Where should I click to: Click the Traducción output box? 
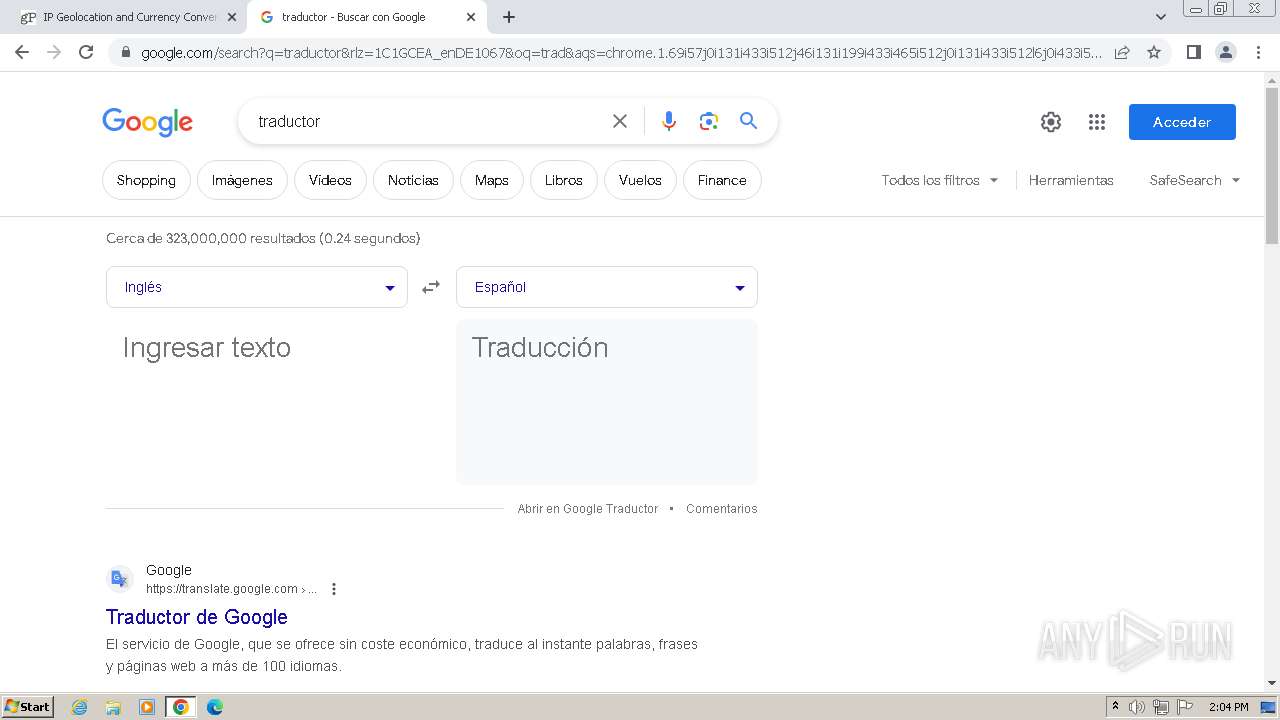[x=607, y=402]
